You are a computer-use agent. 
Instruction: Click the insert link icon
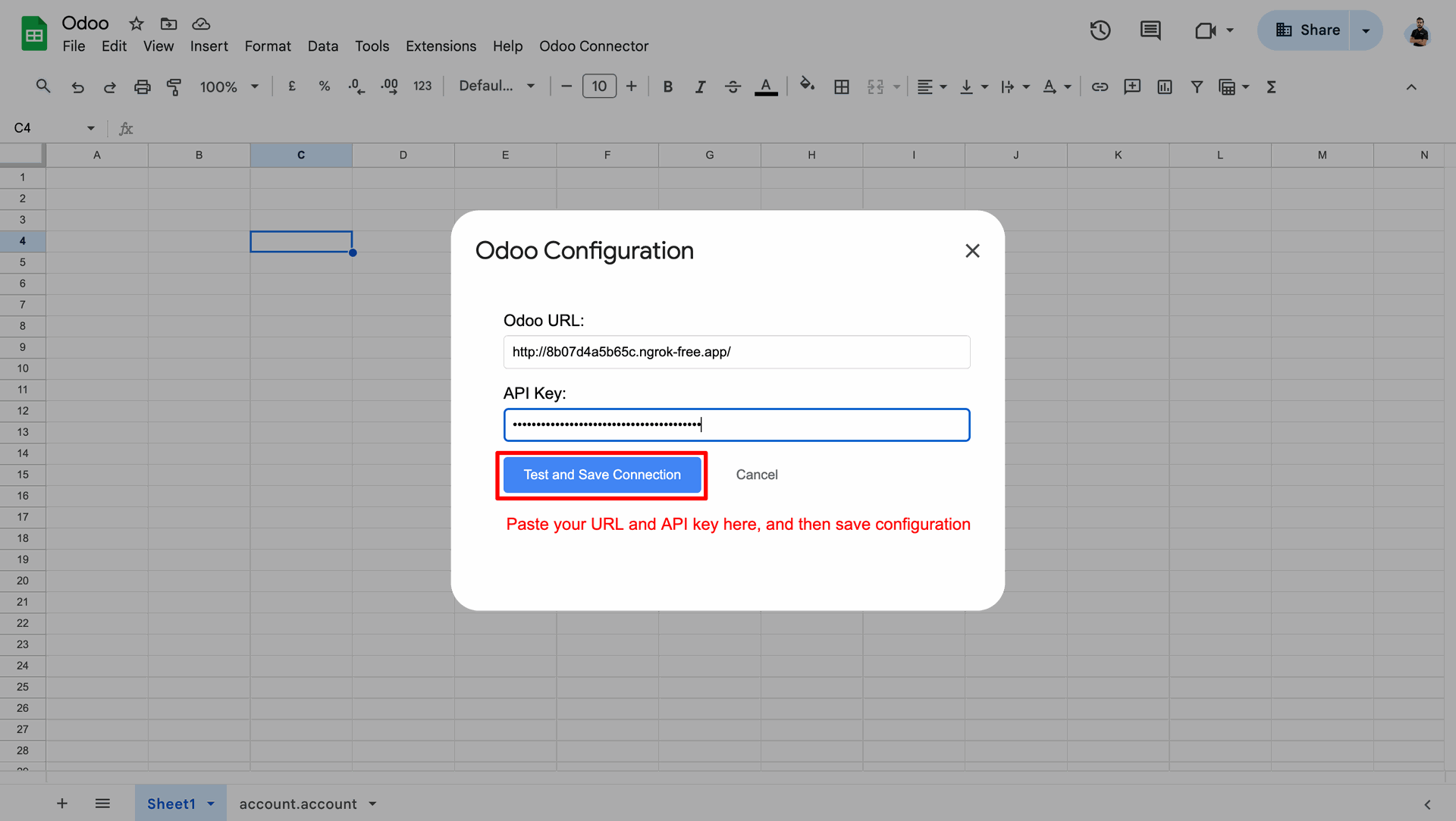(1099, 86)
